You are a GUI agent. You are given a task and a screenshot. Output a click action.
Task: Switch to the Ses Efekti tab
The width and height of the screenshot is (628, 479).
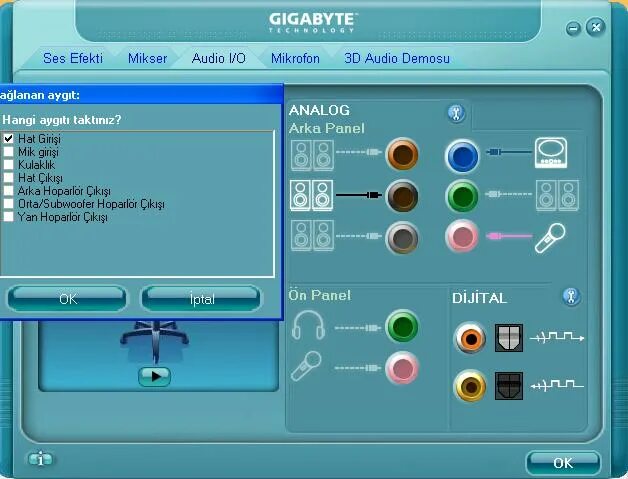[73, 58]
